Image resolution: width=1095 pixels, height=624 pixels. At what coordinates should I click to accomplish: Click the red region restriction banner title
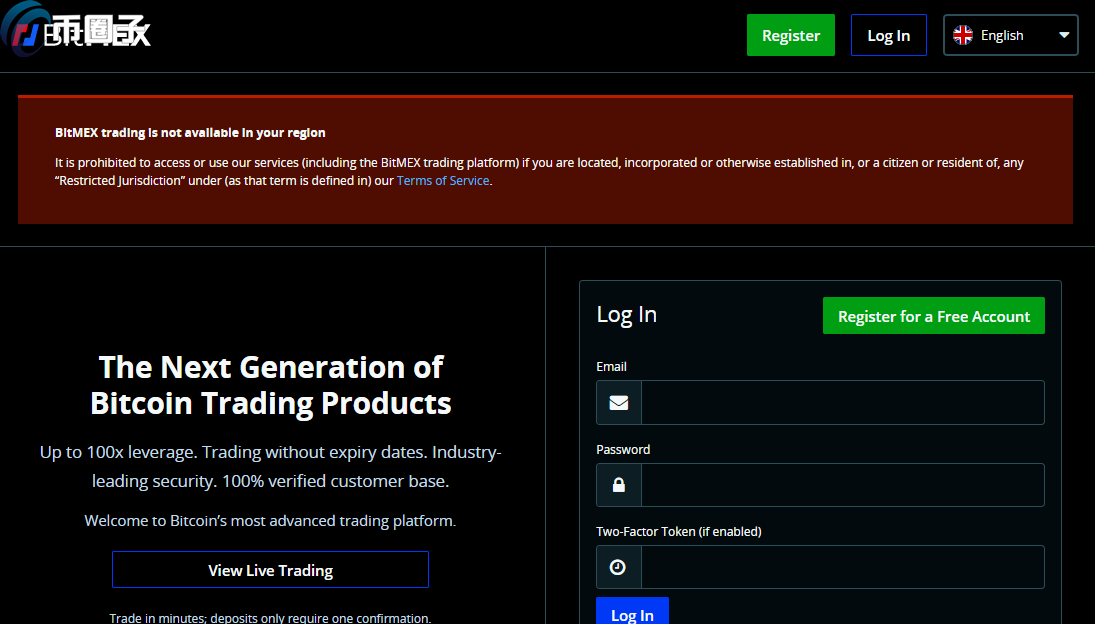(x=190, y=132)
